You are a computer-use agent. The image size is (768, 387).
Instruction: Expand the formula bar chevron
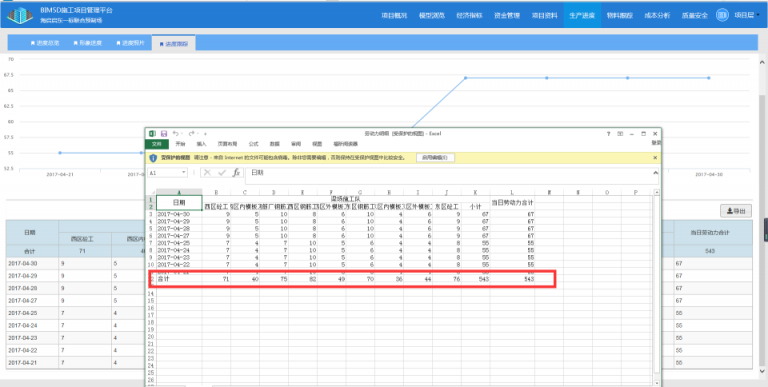pos(655,172)
